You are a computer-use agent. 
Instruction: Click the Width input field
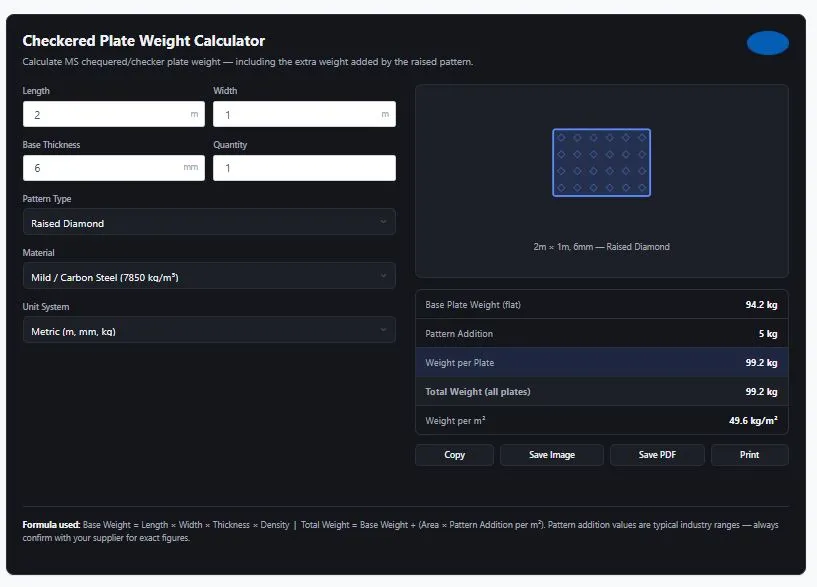304,114
